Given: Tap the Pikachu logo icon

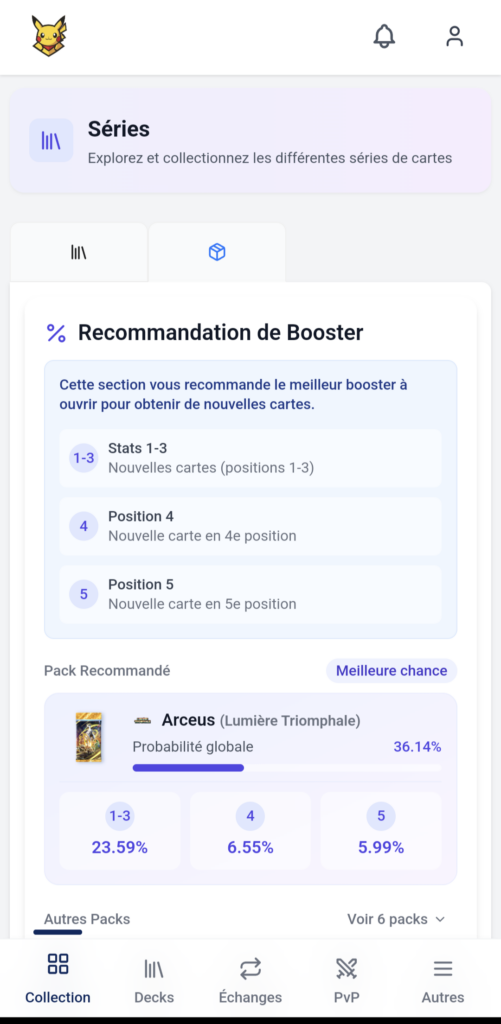Looking at the screenshot, I should 50,35.
